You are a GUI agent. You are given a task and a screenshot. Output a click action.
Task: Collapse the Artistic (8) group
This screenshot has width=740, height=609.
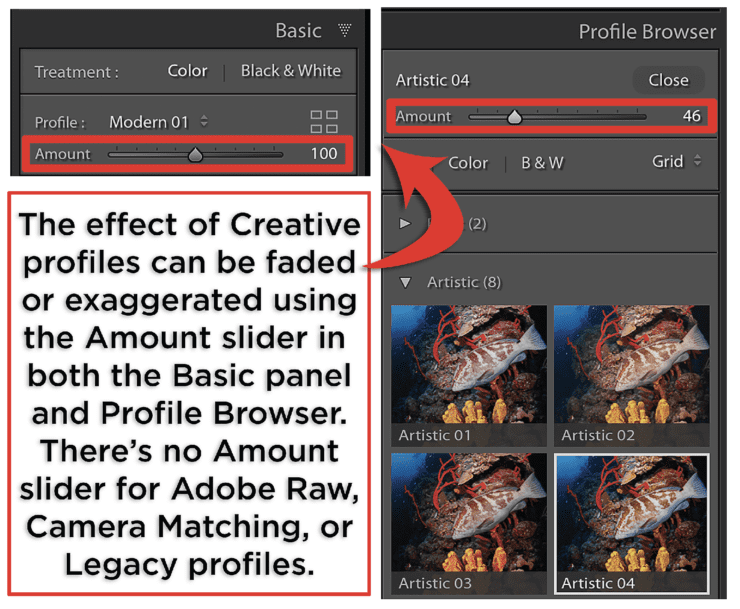[405, 282]
